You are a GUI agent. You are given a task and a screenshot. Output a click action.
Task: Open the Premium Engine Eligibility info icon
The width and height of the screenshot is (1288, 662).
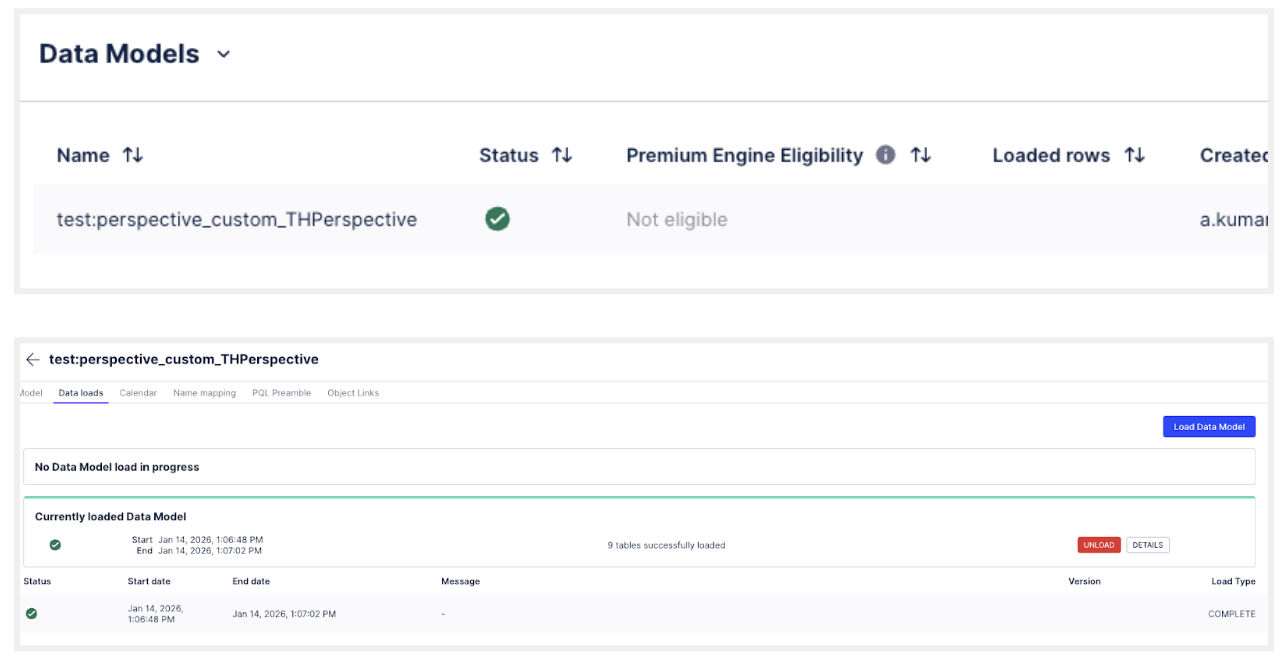885,155
